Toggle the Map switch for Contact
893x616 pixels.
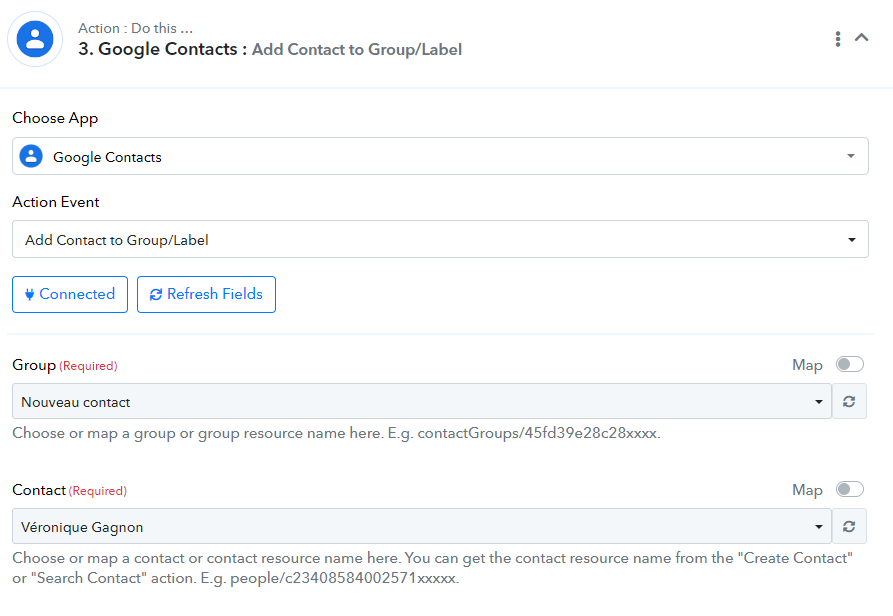(x=850, y=490)
